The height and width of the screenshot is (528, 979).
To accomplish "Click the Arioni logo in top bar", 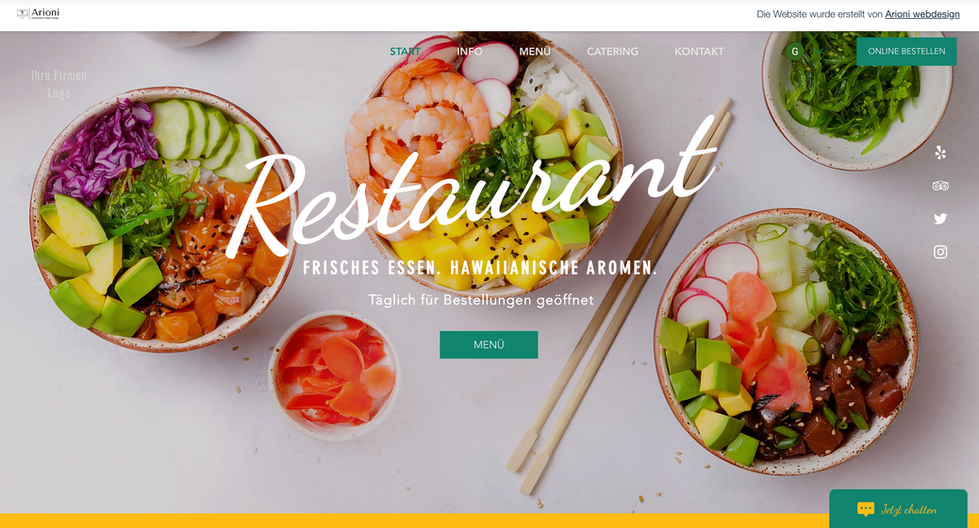I will 38,13.
